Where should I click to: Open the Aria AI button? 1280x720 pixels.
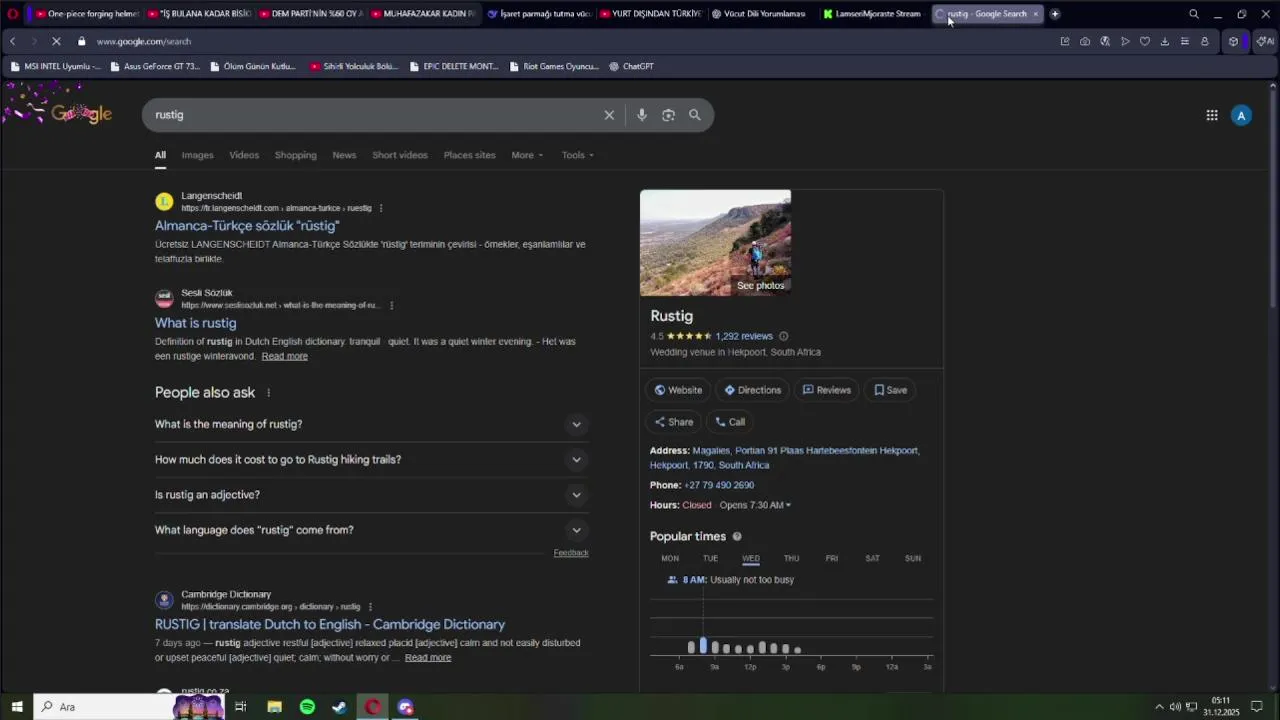coord(1265,41)
